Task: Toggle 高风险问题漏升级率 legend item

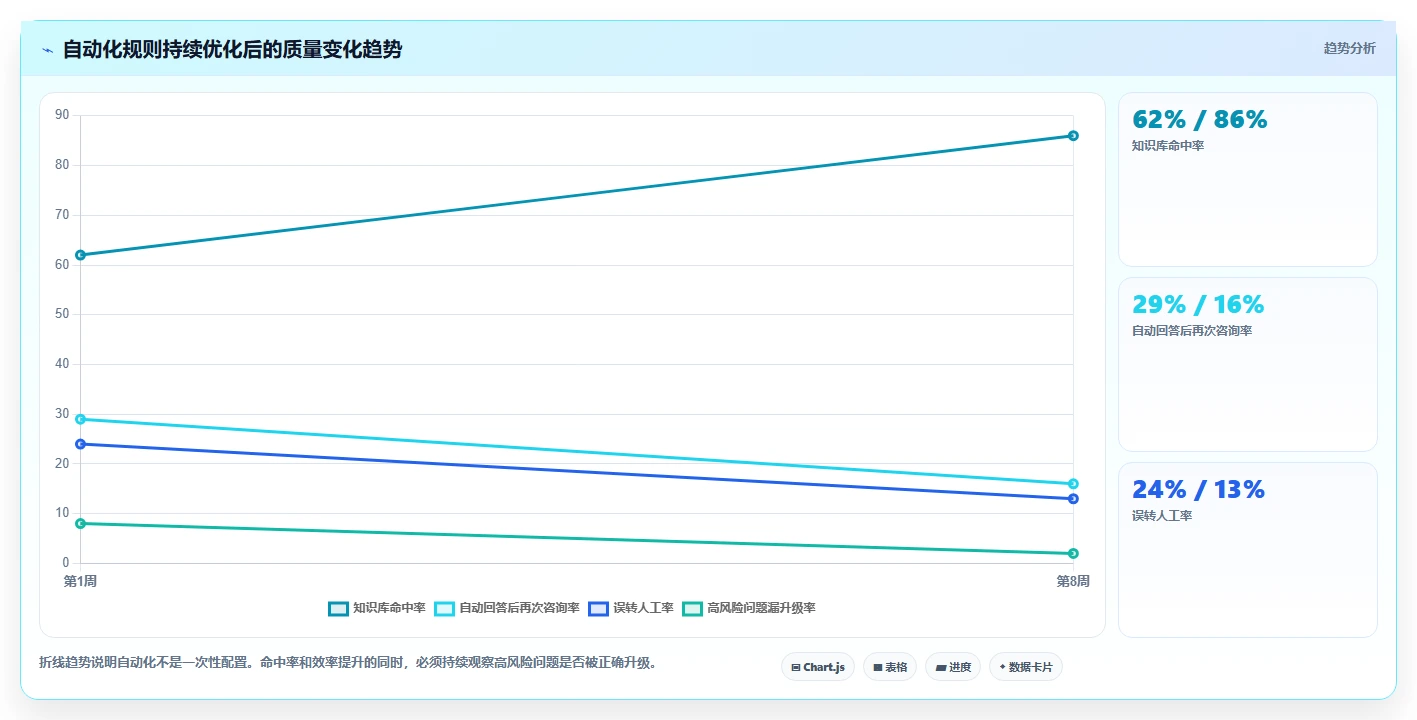Action: [749, 608]
